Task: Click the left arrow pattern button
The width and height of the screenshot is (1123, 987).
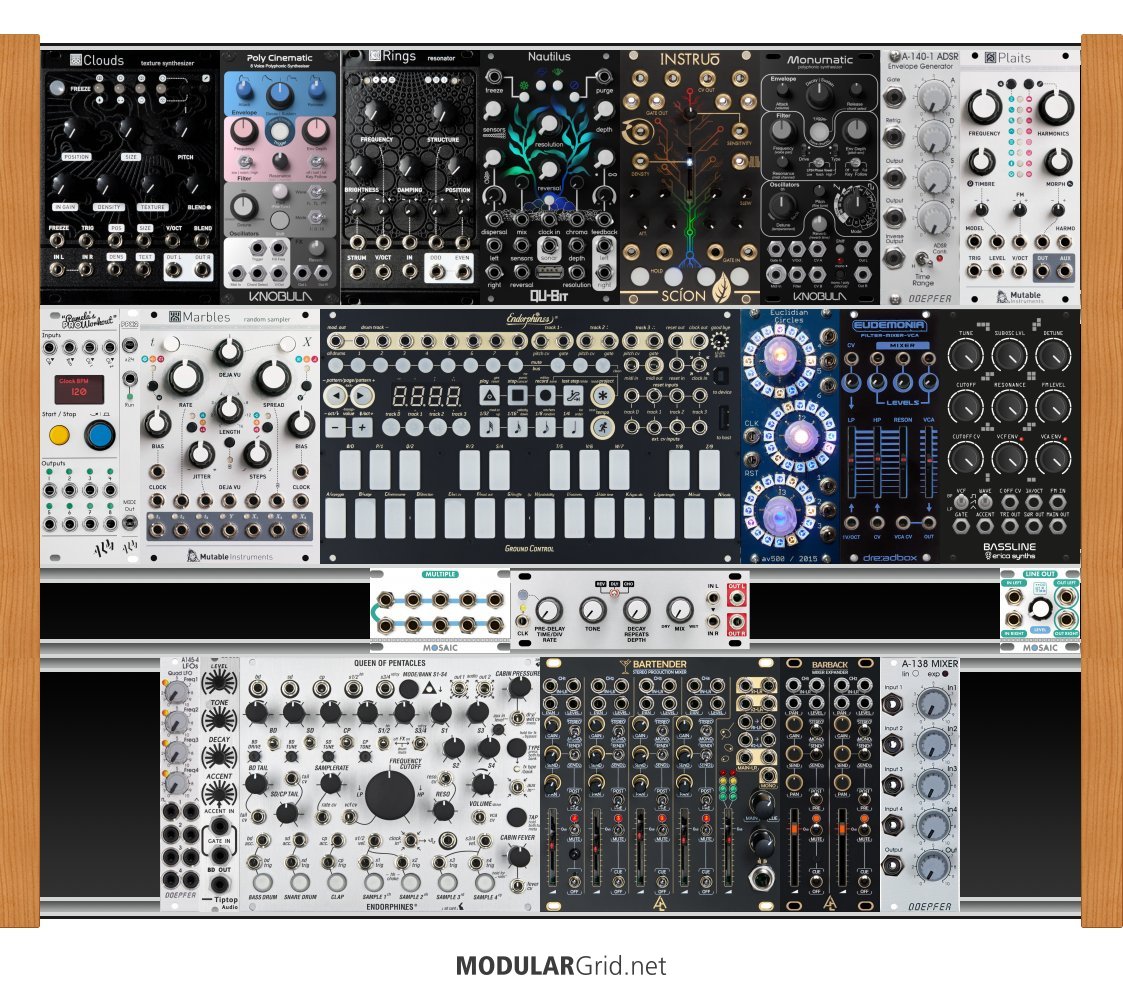Action: pyautogui.click(x=334, y=395)
